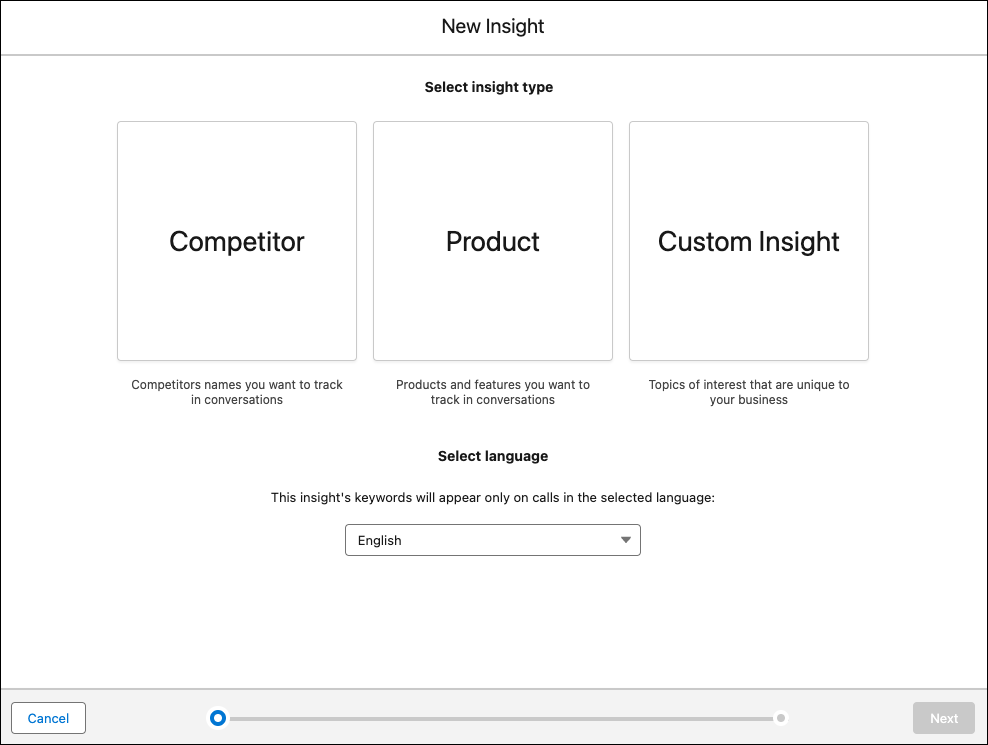Click the products tracking description under Product
Screen dimensions: 988x745
tap(492, 392)
